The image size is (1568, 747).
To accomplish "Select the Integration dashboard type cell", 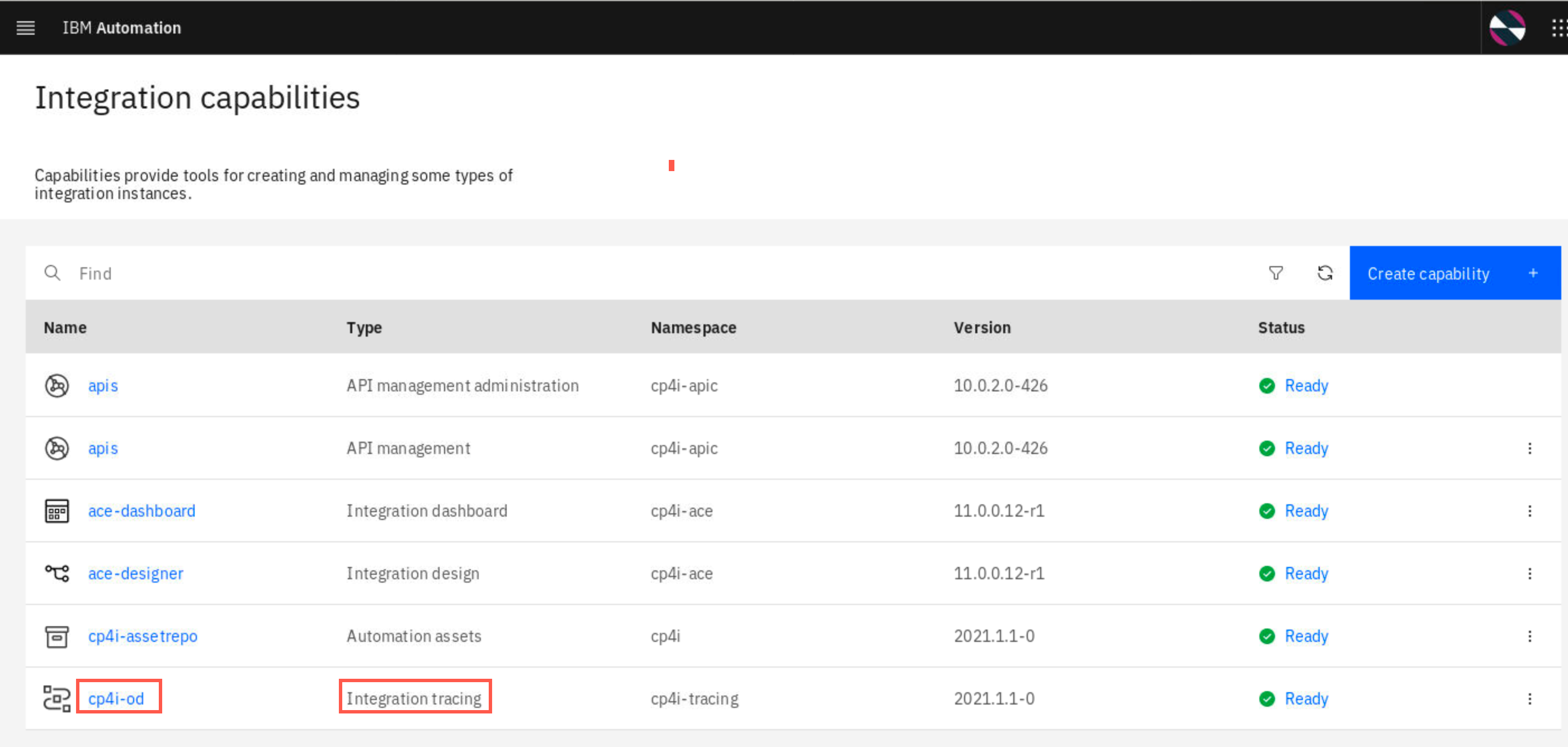I will (x=427, y=511).
